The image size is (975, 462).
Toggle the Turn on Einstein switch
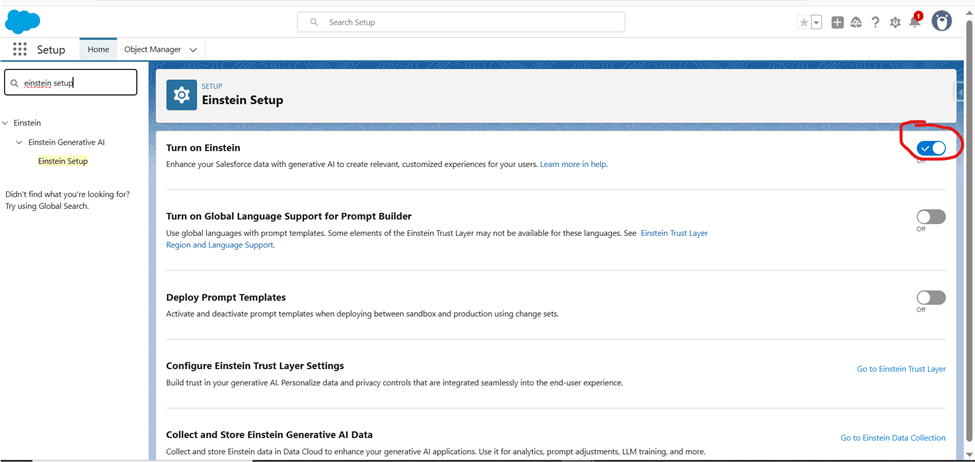(x=931, y=148)
